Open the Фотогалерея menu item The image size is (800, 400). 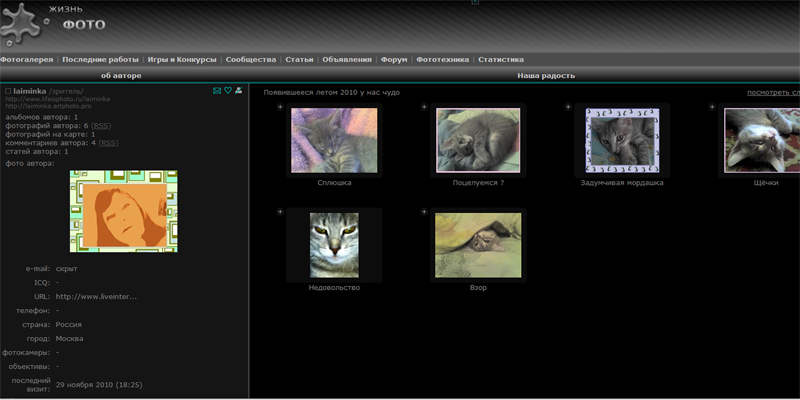click(x=27, y=60)
